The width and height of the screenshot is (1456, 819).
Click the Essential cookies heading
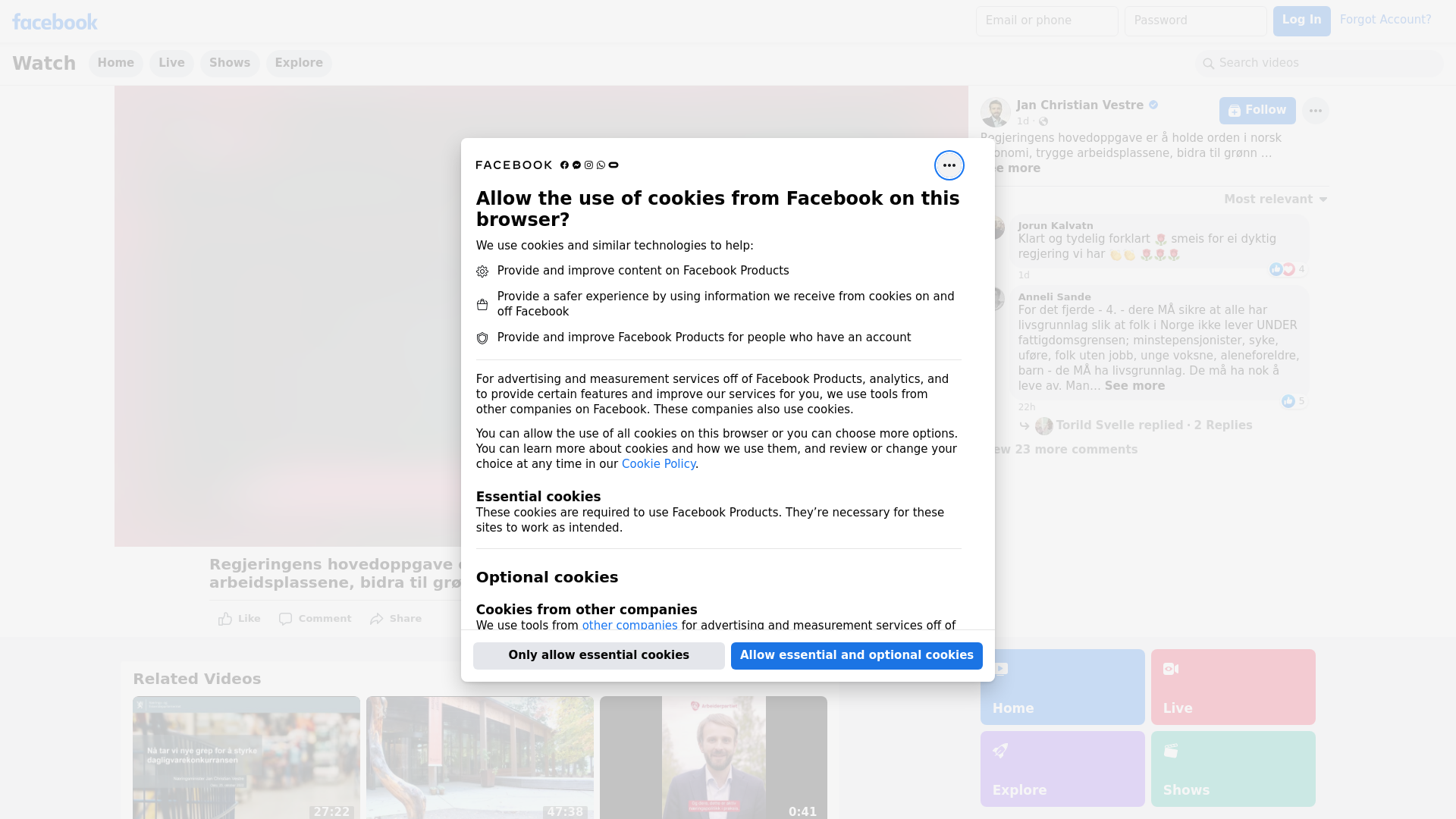click(x=538, y=497)
